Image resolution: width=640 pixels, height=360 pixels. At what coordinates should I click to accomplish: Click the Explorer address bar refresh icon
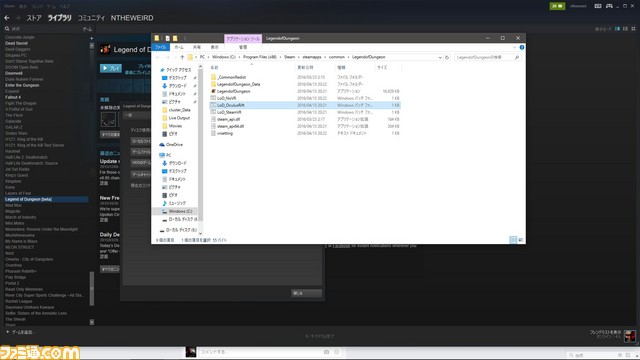point(447,58)
